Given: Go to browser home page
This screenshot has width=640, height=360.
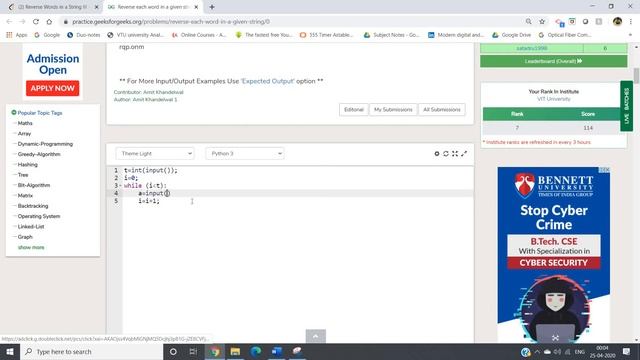Looking at the screenshot, I should 49,21.
